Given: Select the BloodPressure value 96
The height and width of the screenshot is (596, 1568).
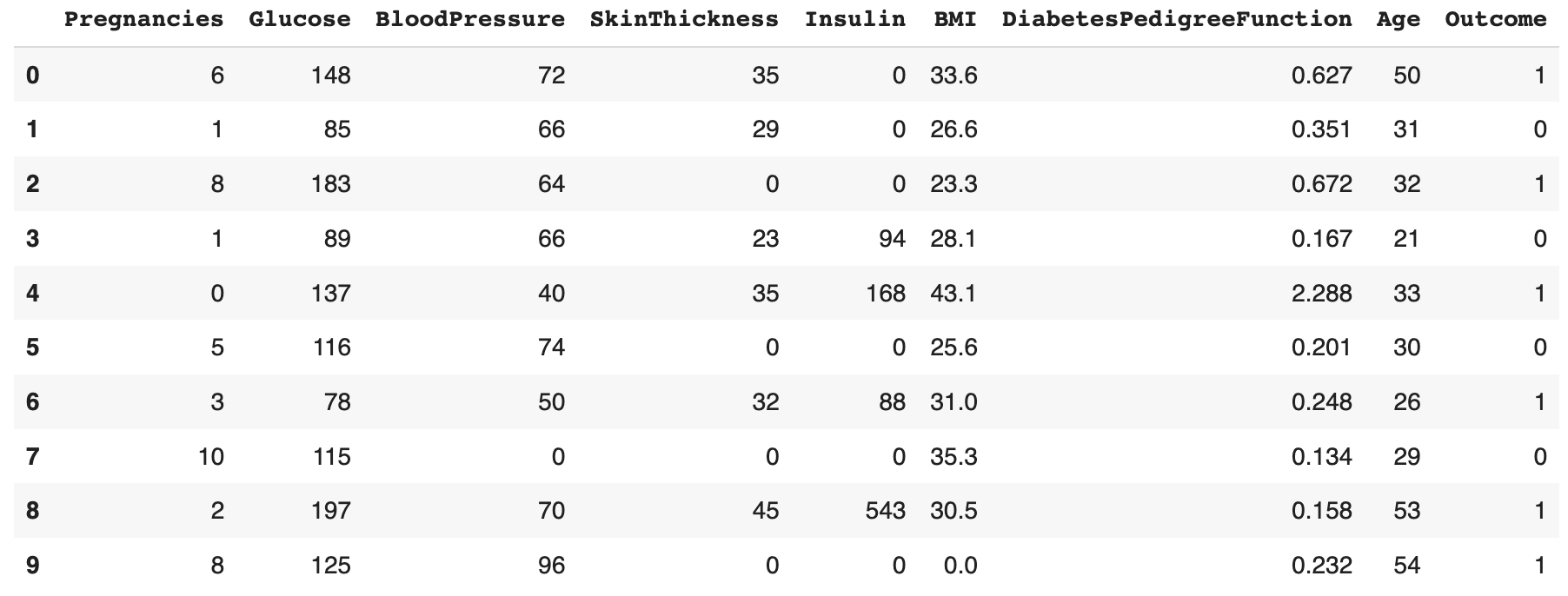Looking at the screenshot, I should click(551, 566).
